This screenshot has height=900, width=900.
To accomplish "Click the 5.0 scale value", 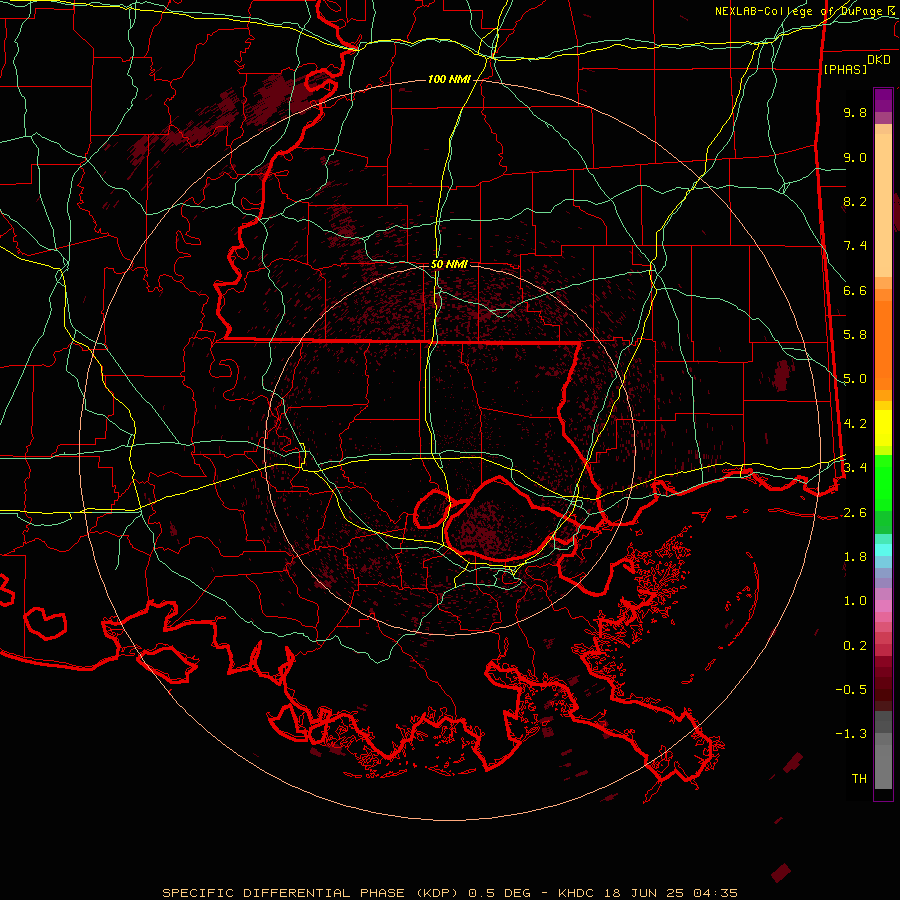I will click(855, 379).
